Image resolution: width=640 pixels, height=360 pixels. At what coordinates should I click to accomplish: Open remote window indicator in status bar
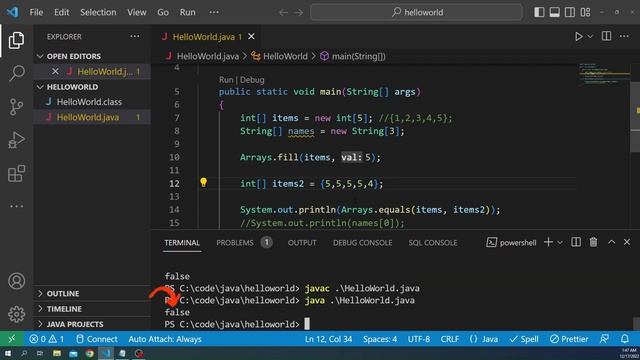click(x=11, y=339)
